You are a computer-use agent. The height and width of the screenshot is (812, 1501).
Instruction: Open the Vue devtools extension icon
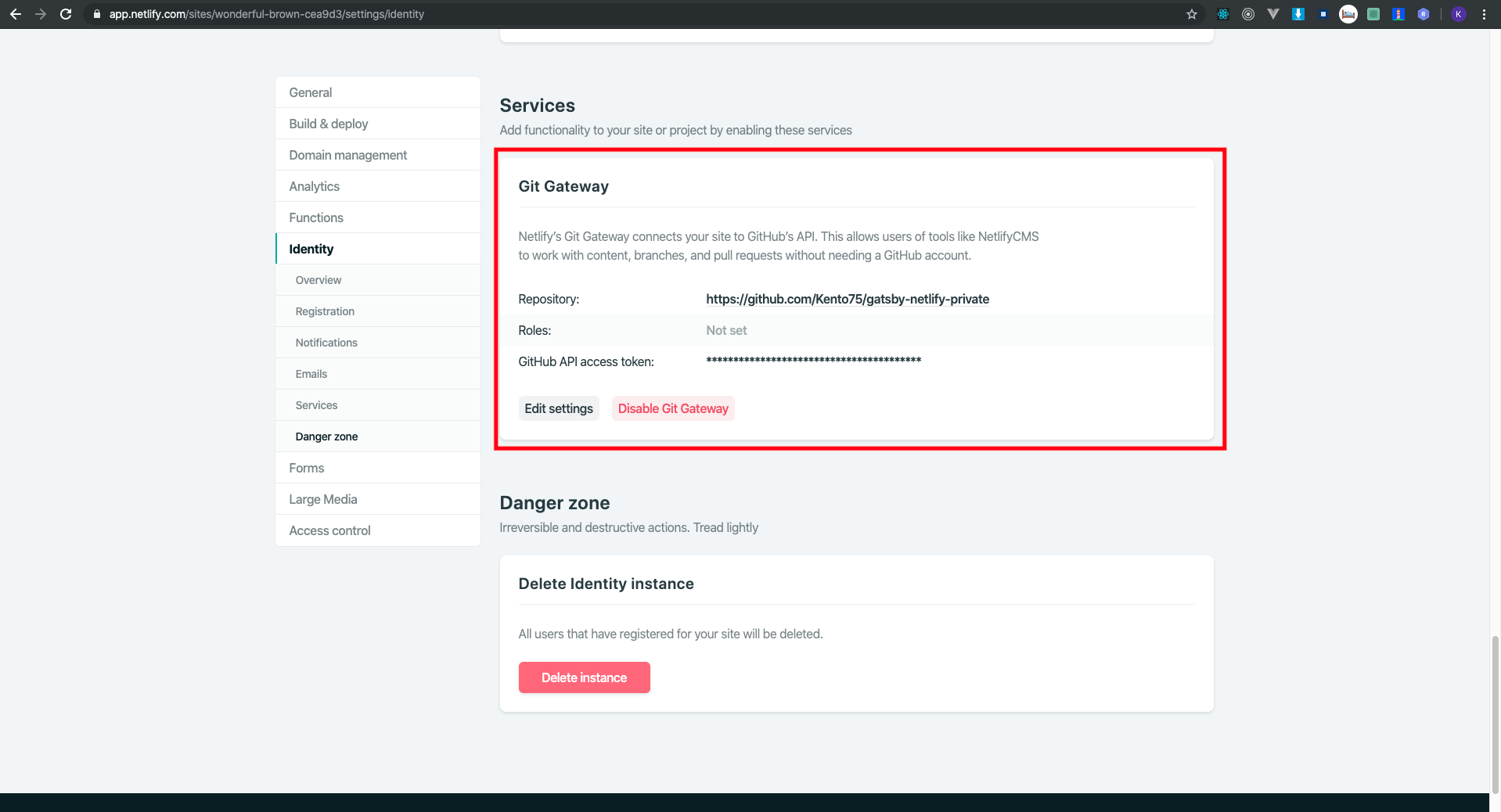pyautogui.click(x=1273, y=14)
